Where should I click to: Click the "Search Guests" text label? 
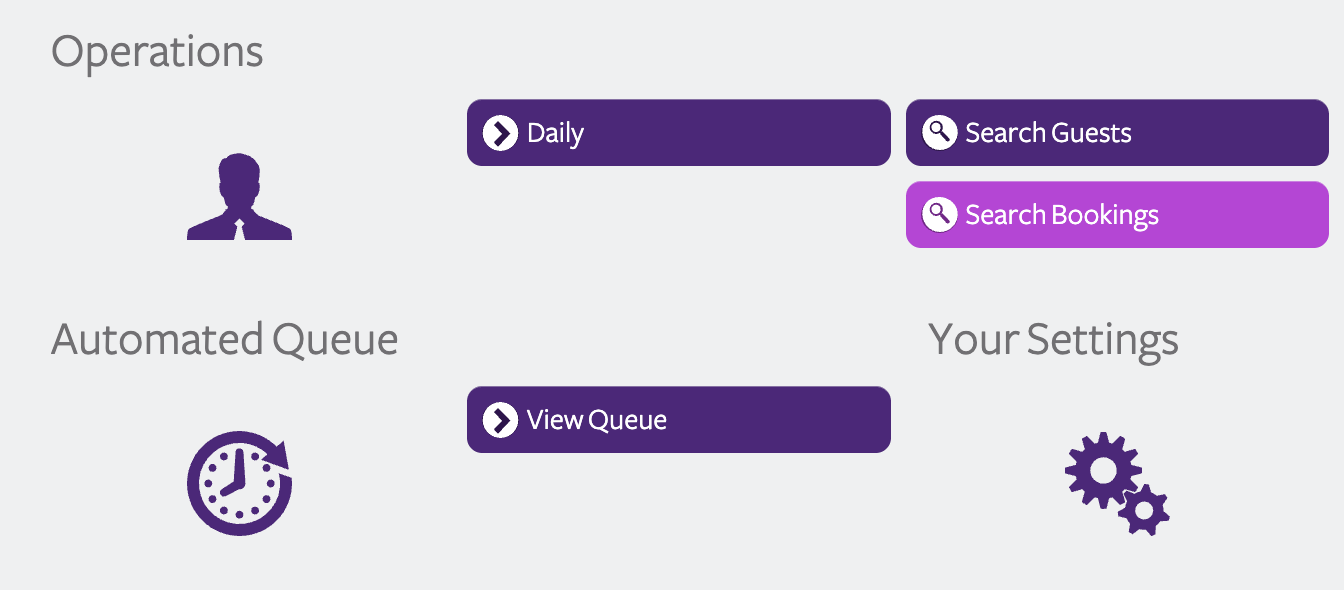point(1048,133)
